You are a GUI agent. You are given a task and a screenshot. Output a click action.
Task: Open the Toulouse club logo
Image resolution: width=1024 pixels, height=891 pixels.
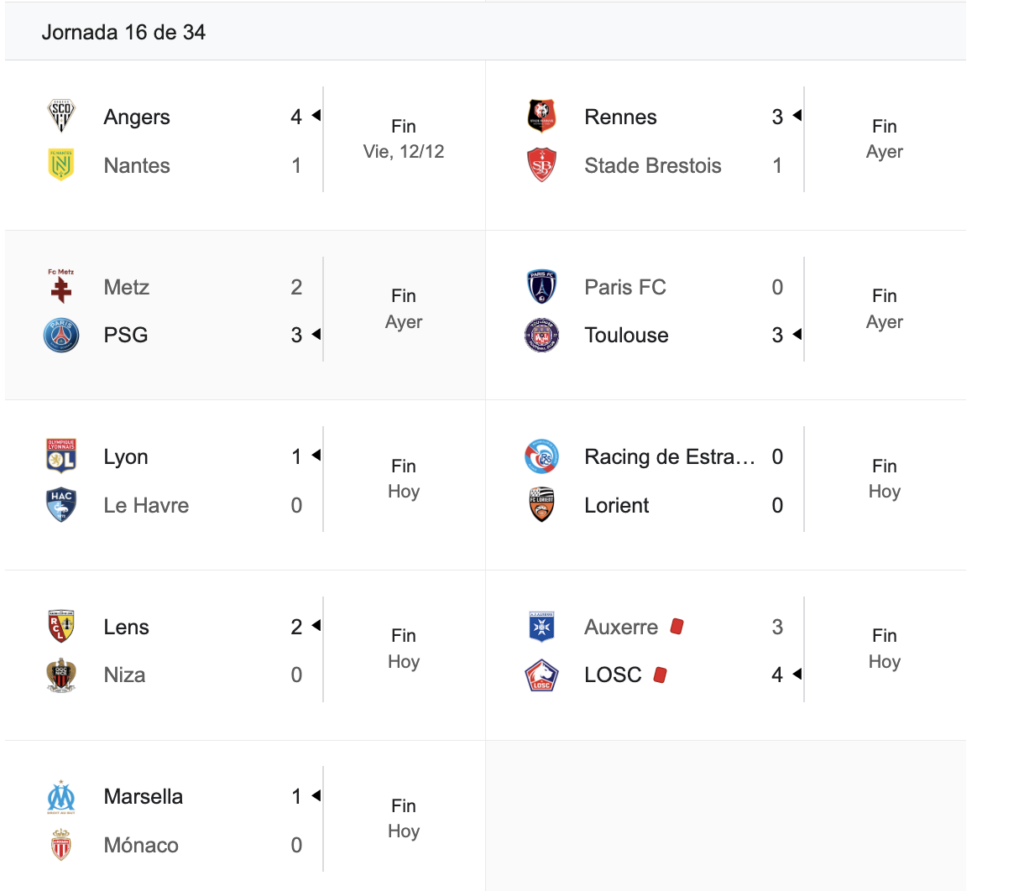coord(542,335)
